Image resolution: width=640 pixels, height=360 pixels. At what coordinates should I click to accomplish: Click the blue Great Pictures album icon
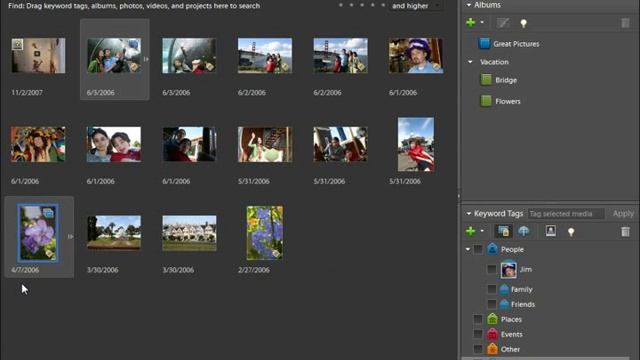[484, 43]
